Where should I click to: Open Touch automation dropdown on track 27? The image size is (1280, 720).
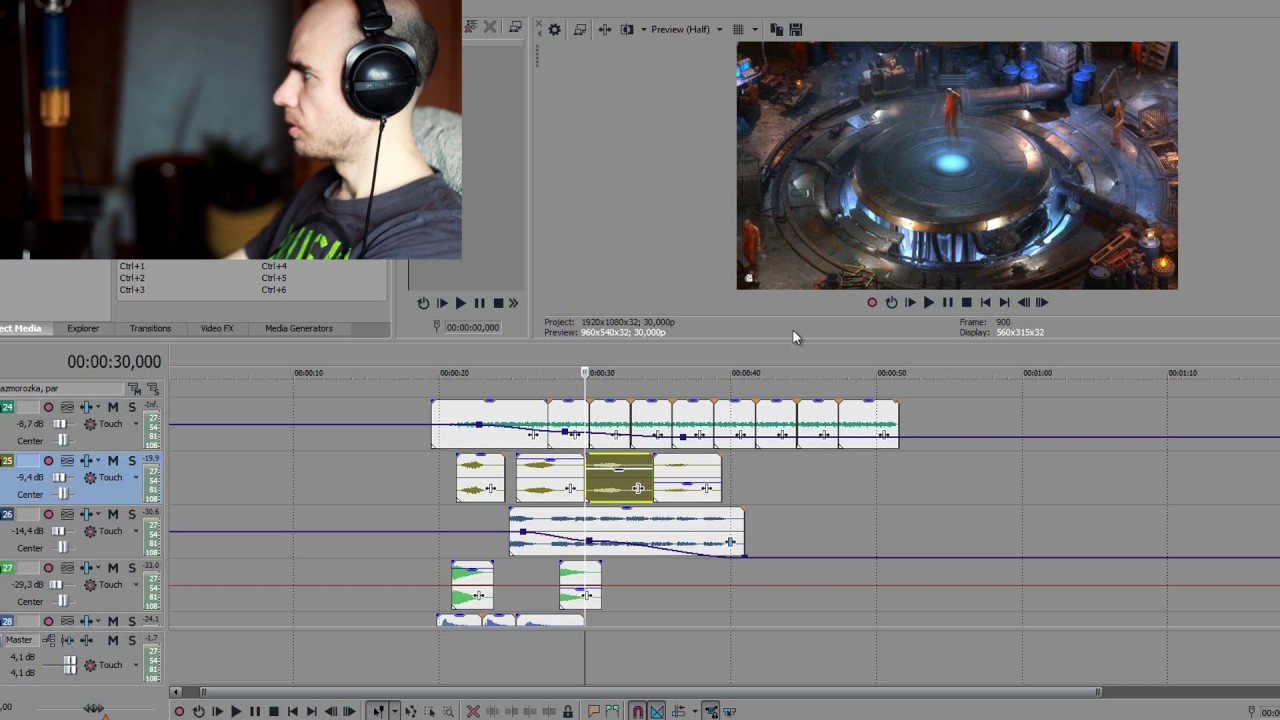pyautogui.click(x=136, y=585)
